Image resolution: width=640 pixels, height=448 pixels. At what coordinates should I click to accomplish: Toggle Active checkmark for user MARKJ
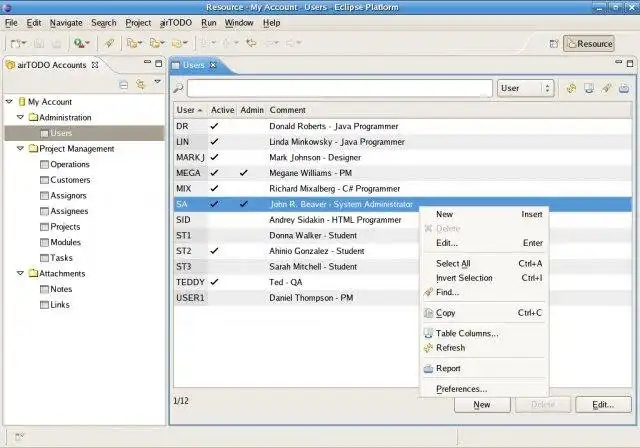[214, 157]
